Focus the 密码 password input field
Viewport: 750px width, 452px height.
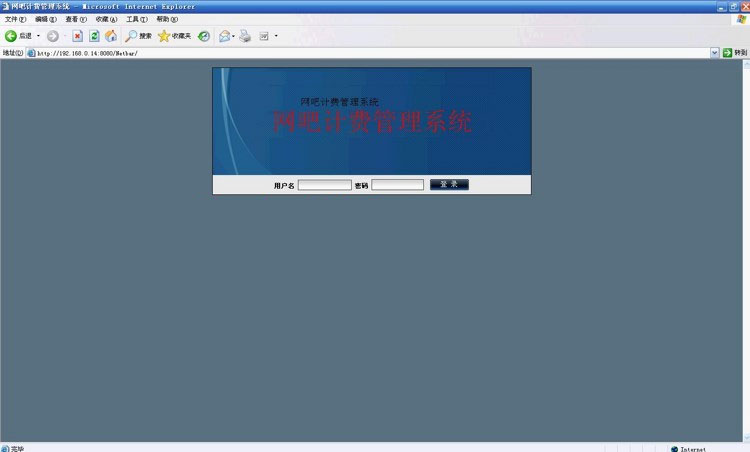pyautogui.click(x=397, y=185)
